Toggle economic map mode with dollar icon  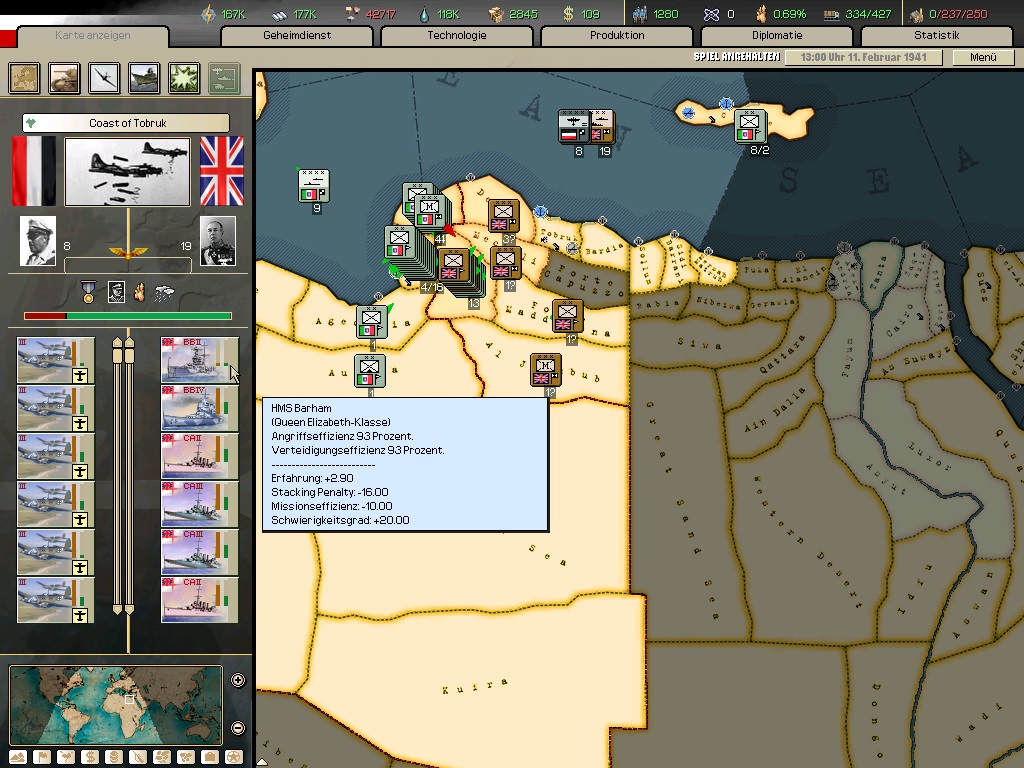pyautogui.click(x=90, y=757)
